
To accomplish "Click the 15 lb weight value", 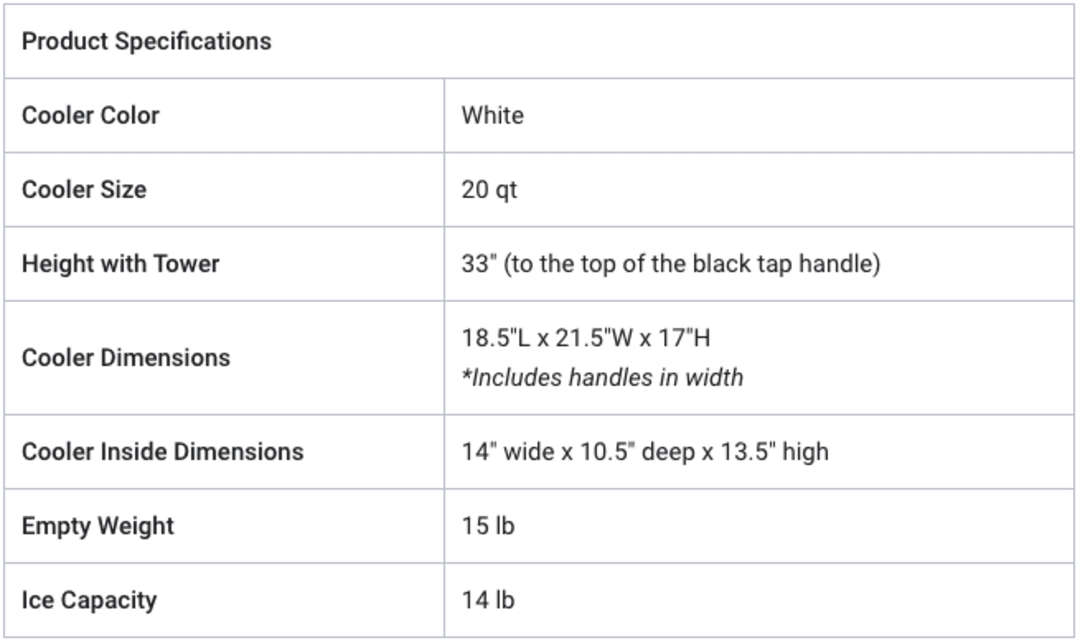I will [488, 526].
